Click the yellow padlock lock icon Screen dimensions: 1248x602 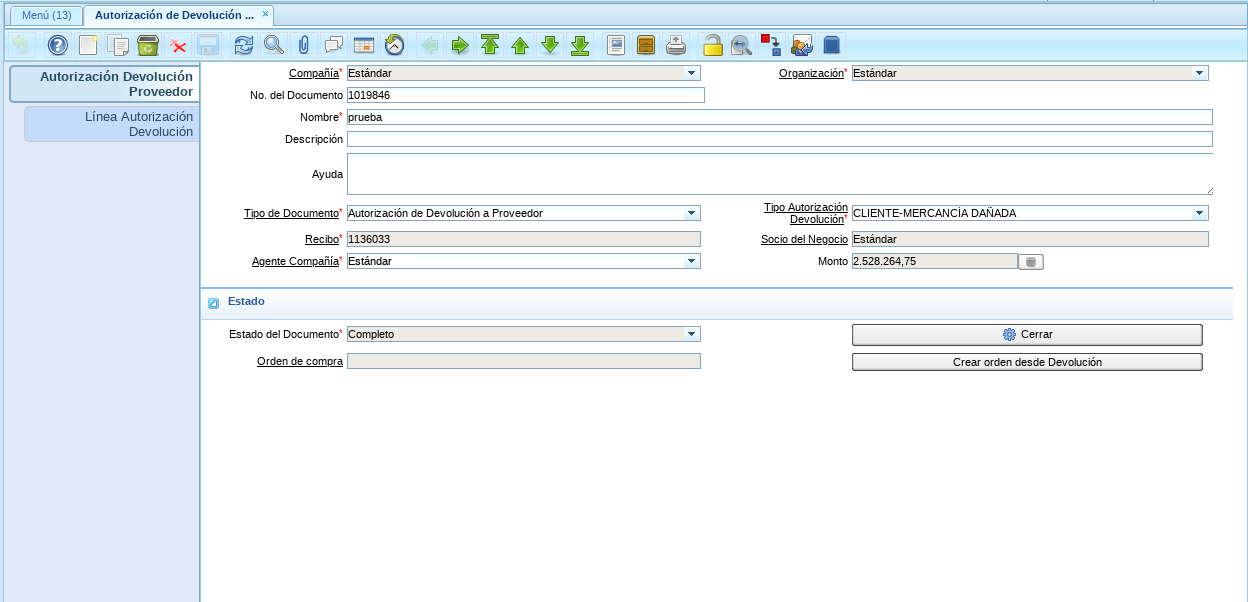tap(712, 45)
